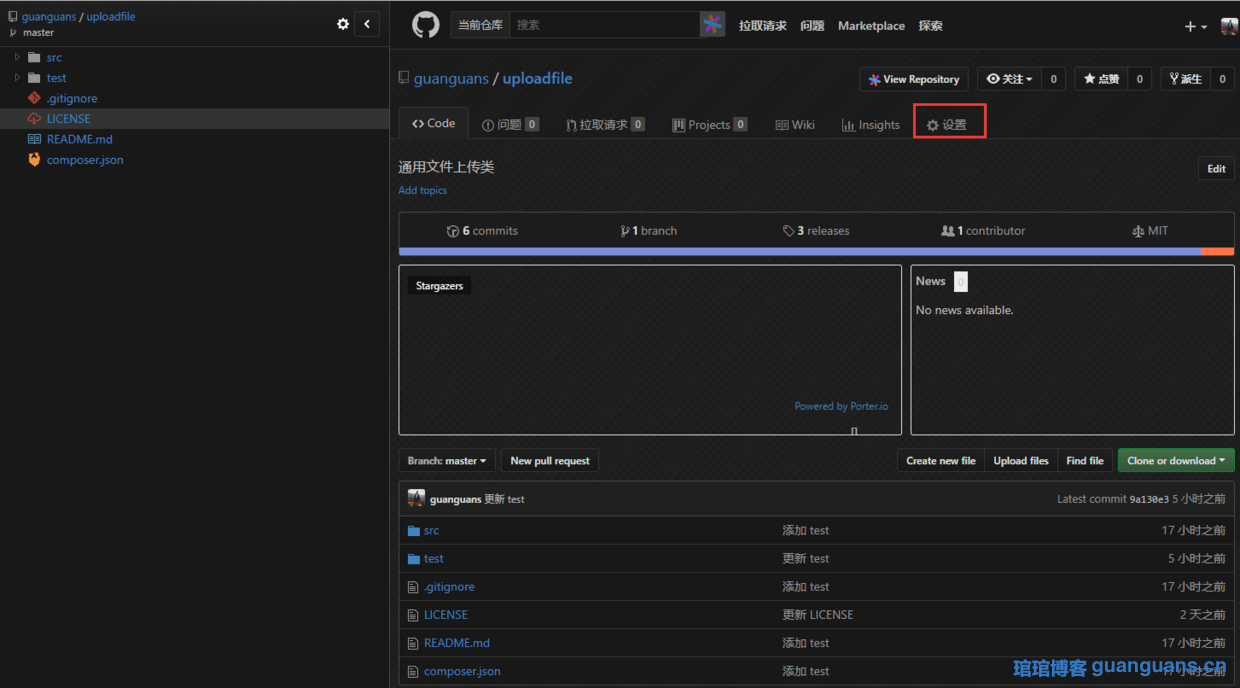The image size is (1240, 688).
Task: Click the New pull request button
Action: (x=549, y=461)
